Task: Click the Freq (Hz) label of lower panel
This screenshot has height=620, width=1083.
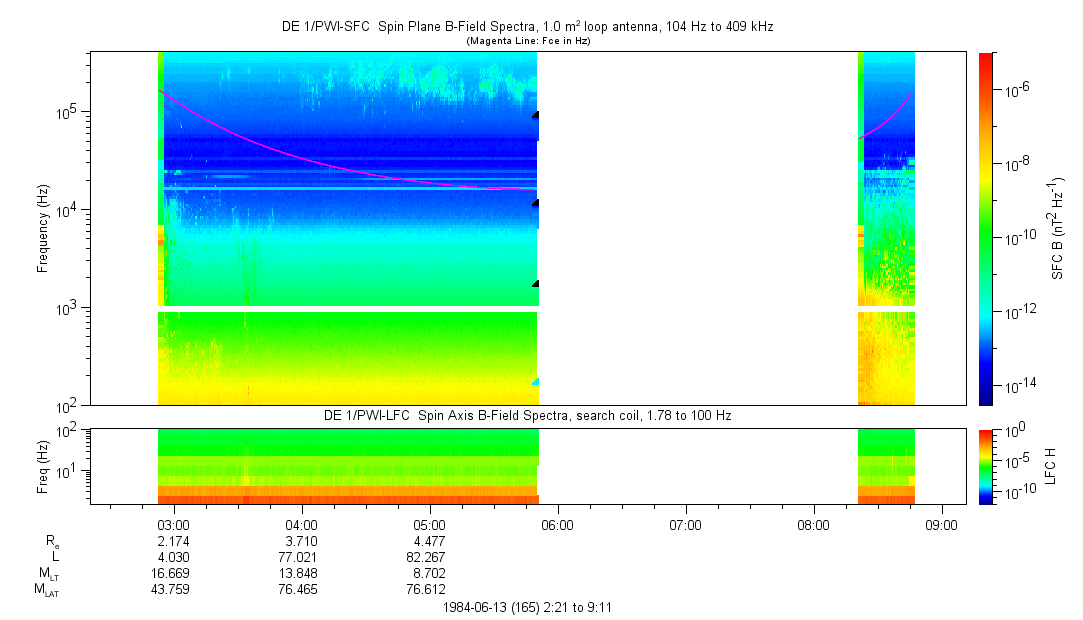Action: [43, 467]
